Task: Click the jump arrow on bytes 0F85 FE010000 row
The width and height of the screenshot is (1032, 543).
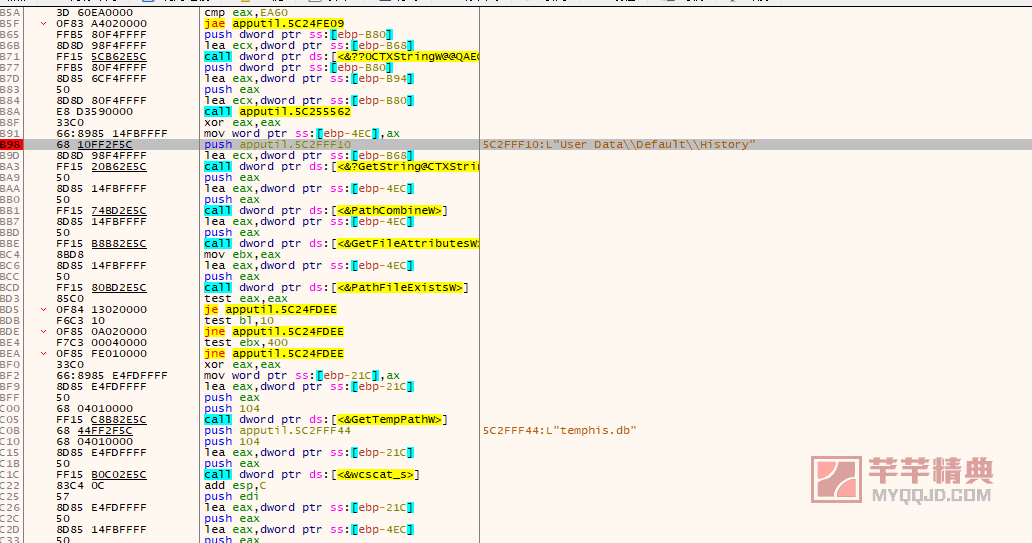Action: click(x=43, y=353)
